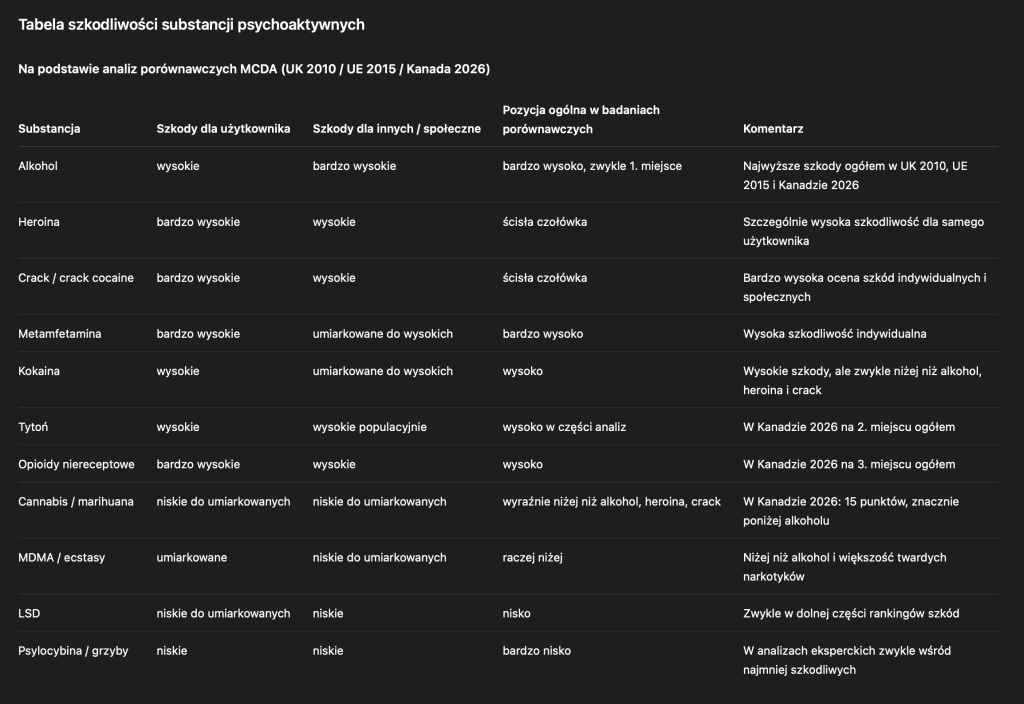This screenshot has height=704, width=1024.
Task: Click the 'Komentarz' column header
Action: pyautogui.click(x=773, y=129)
